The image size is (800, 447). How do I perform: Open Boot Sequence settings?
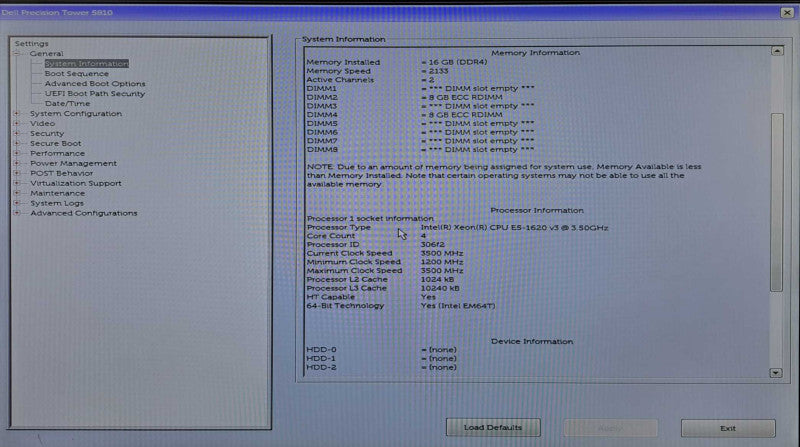77,74
